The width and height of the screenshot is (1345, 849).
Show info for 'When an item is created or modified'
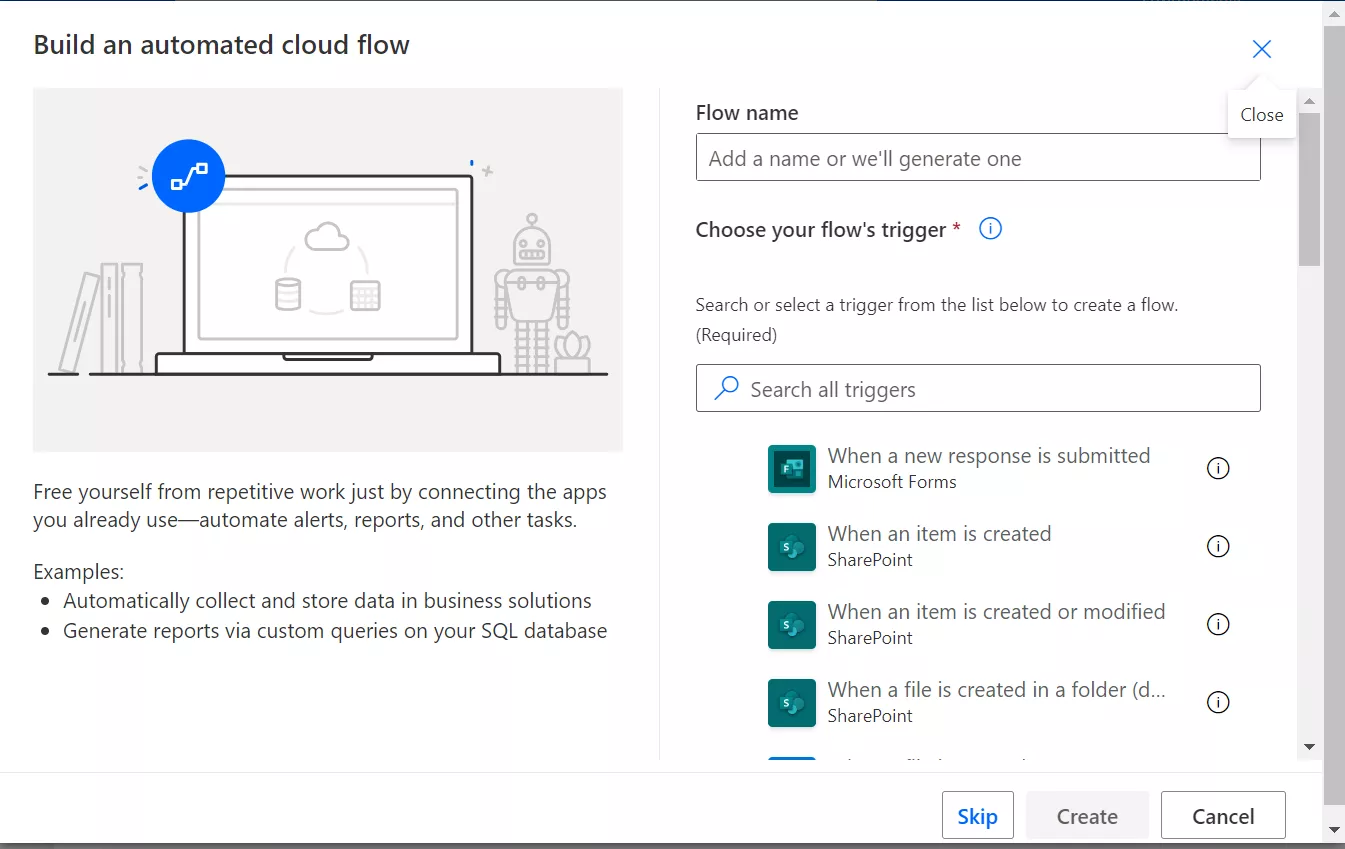pos(1218,624)
